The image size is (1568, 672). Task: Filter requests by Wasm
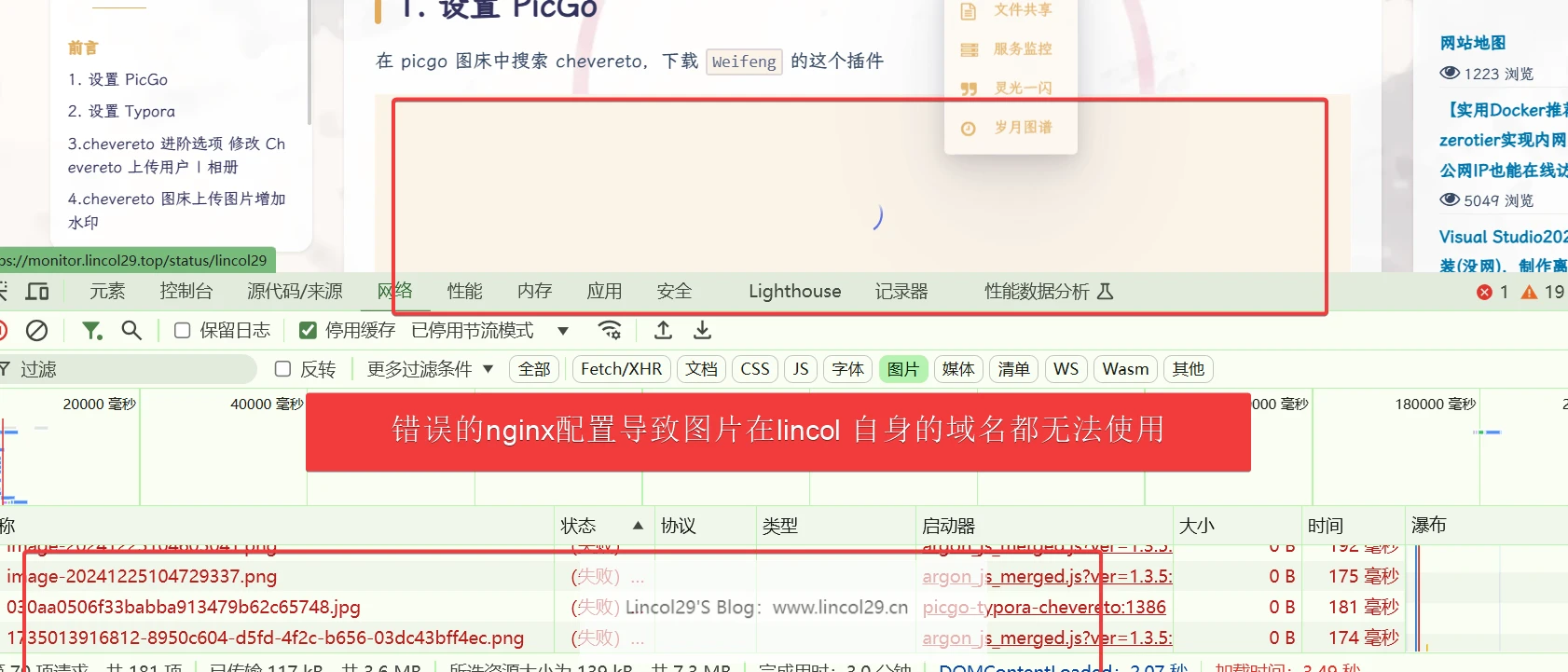[x=1125, y=369]
